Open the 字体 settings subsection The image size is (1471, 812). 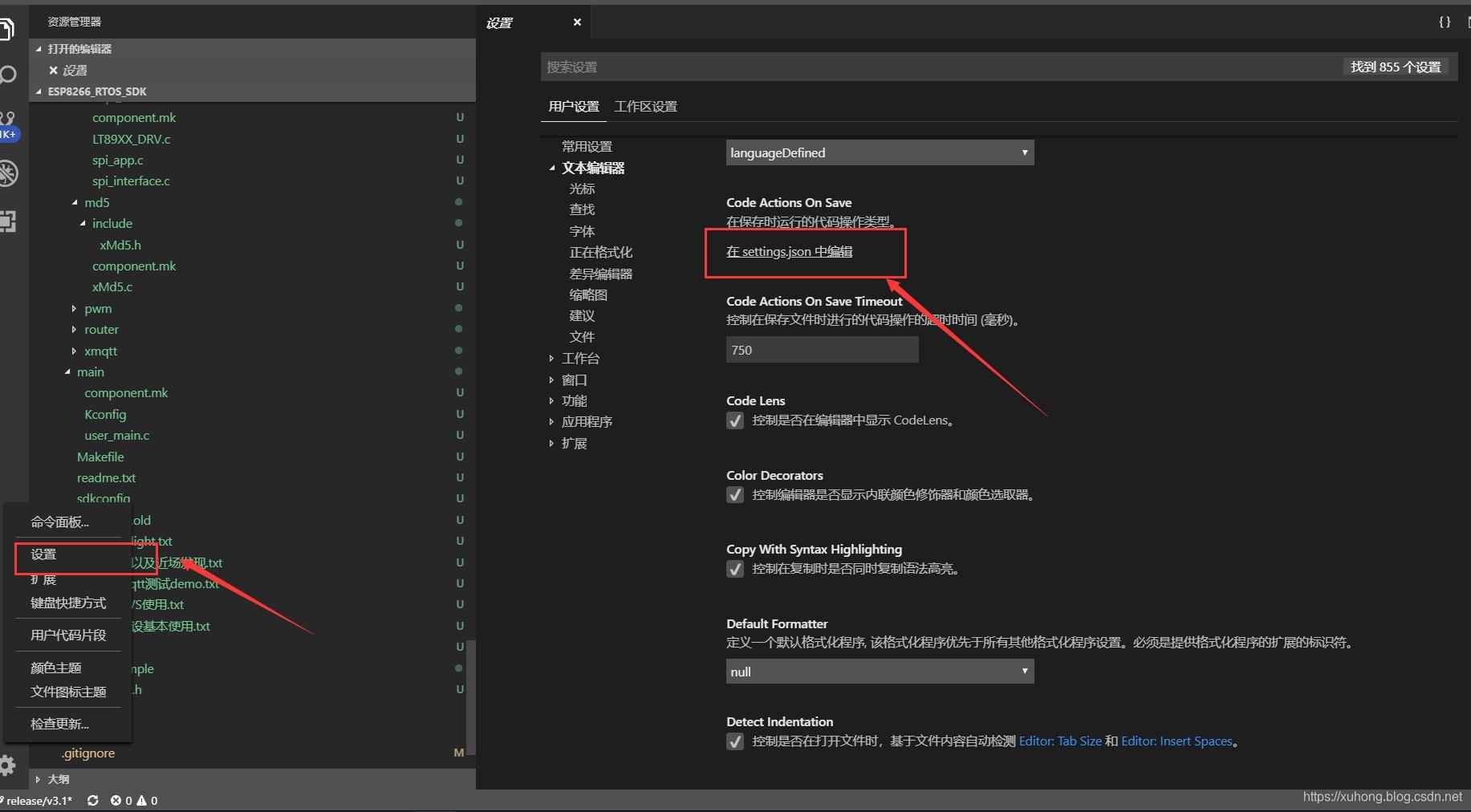(582, 232)
